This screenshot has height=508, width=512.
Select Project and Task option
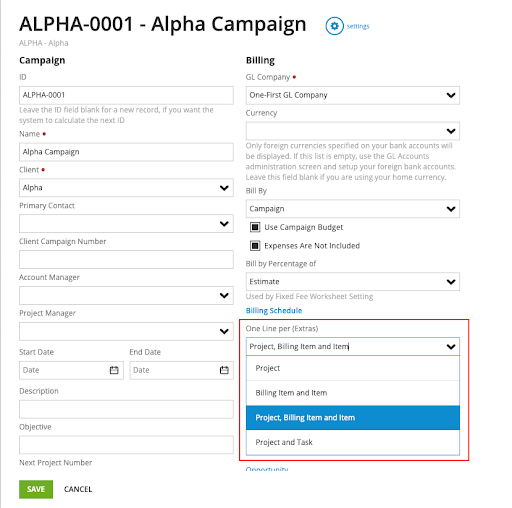[x=353, y=442]
